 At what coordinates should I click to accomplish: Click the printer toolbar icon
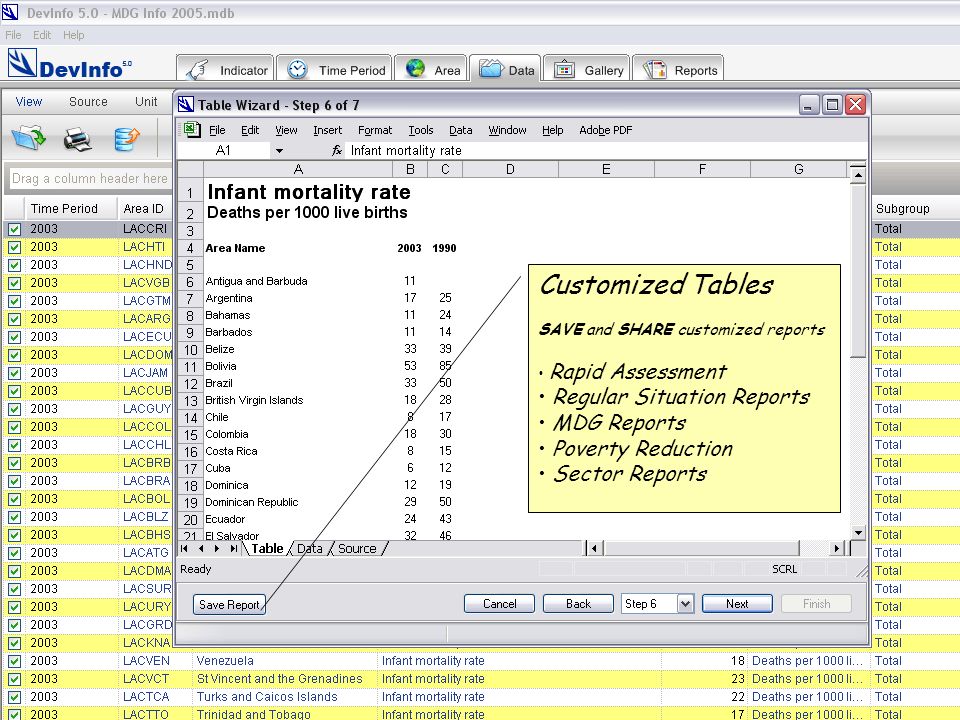tap(78, 138)
